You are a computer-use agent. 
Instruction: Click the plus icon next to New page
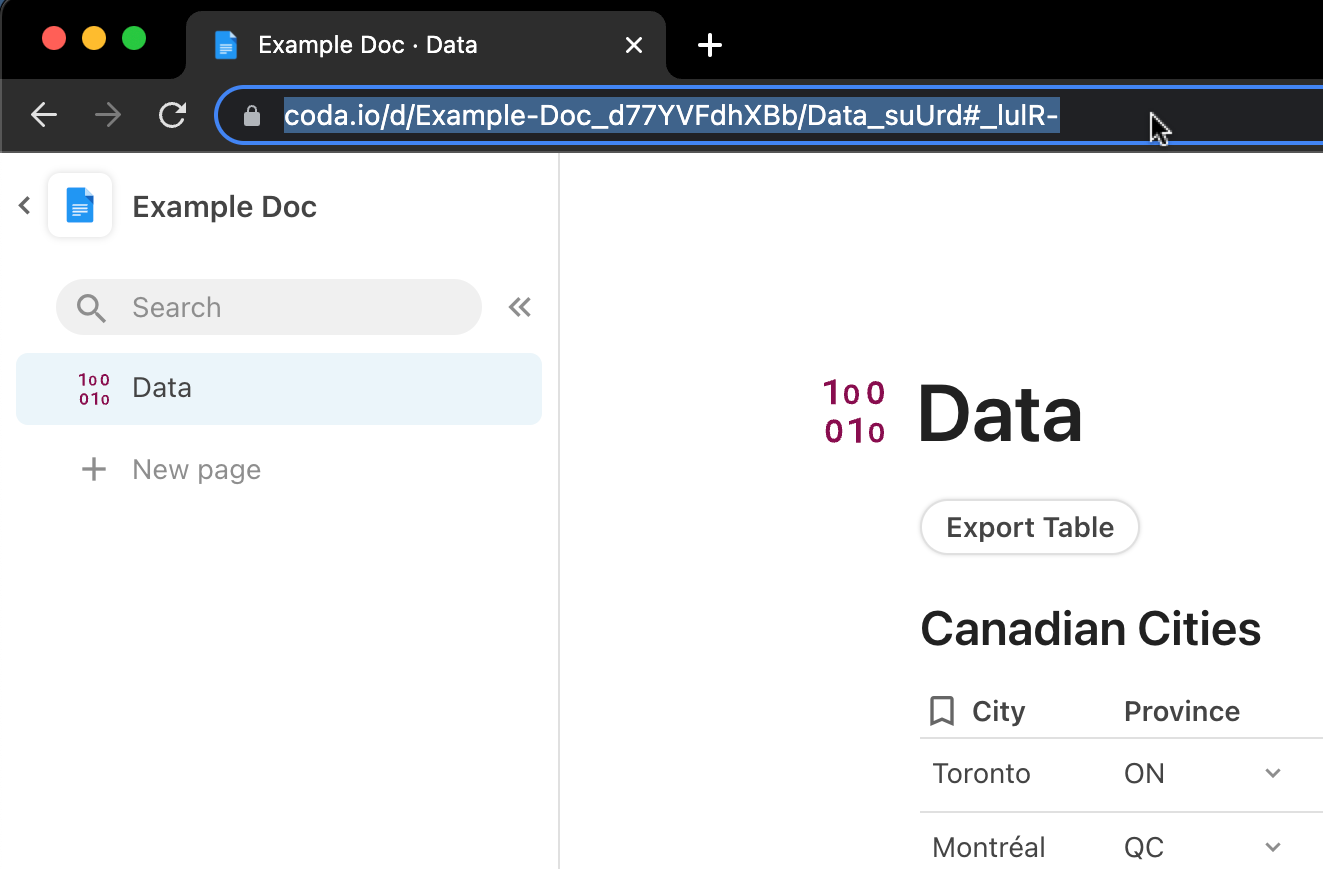[x=93, y=469]
